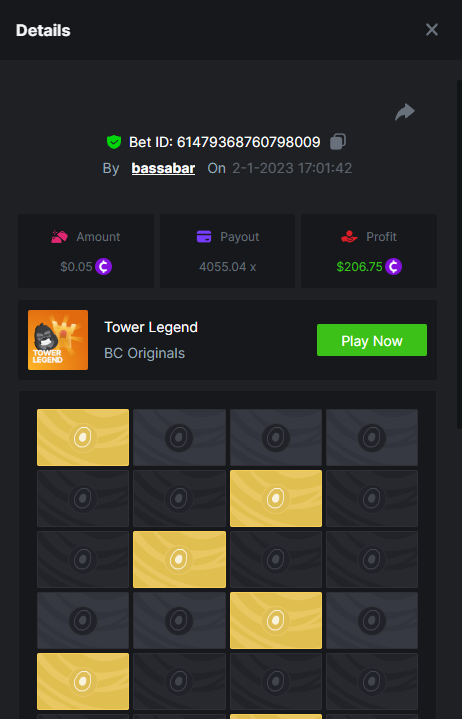Click the Profit coin currency icon
This screenshot has width=462, height=719.
click(393, 266)
